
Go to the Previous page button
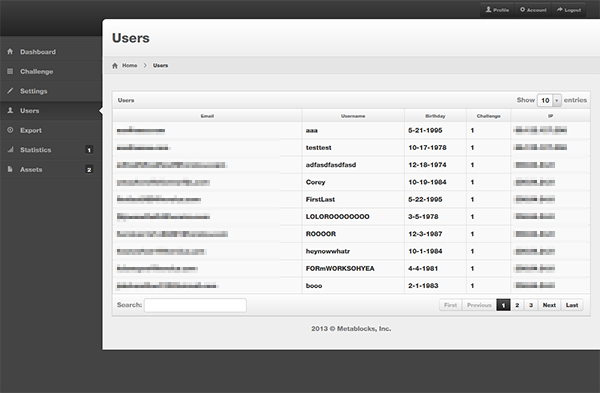pyautogui.click(x=479, y=305)
